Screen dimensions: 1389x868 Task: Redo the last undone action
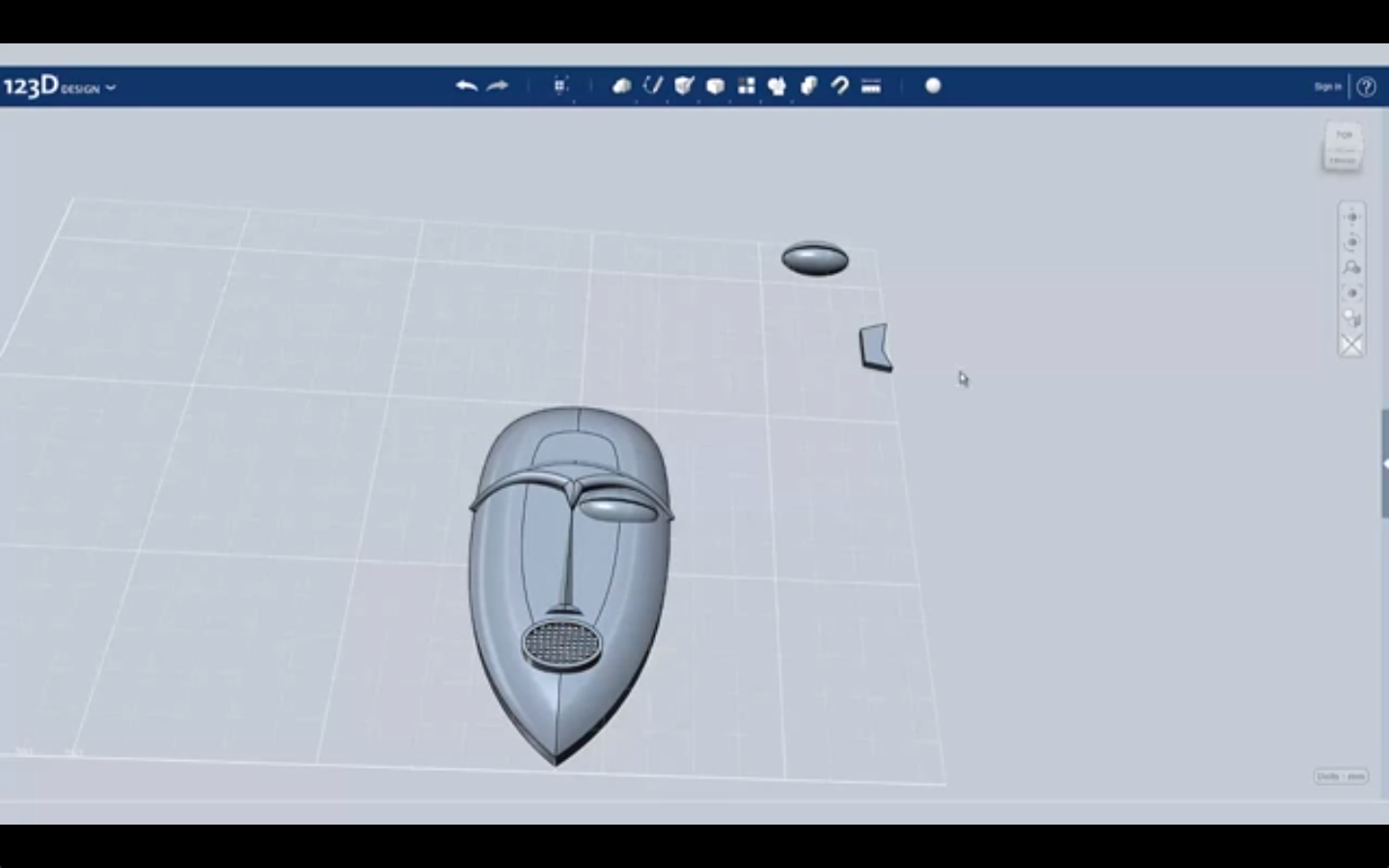tap(498, 86)
